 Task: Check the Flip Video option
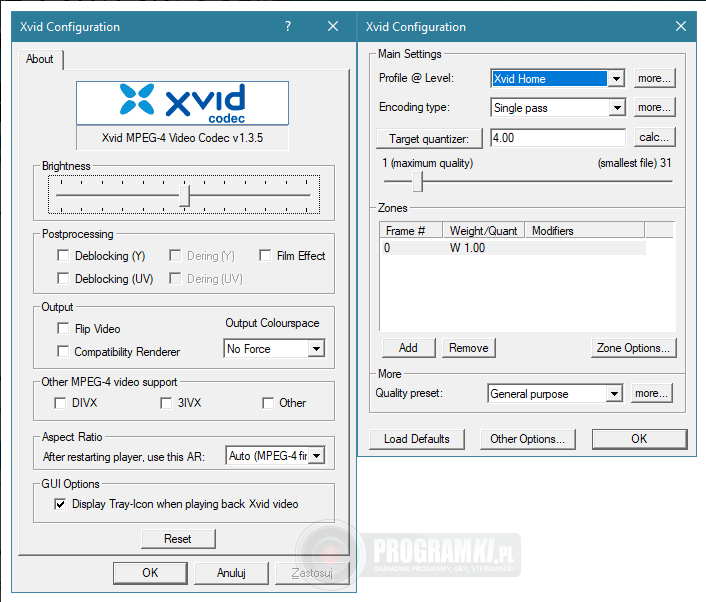63,328
